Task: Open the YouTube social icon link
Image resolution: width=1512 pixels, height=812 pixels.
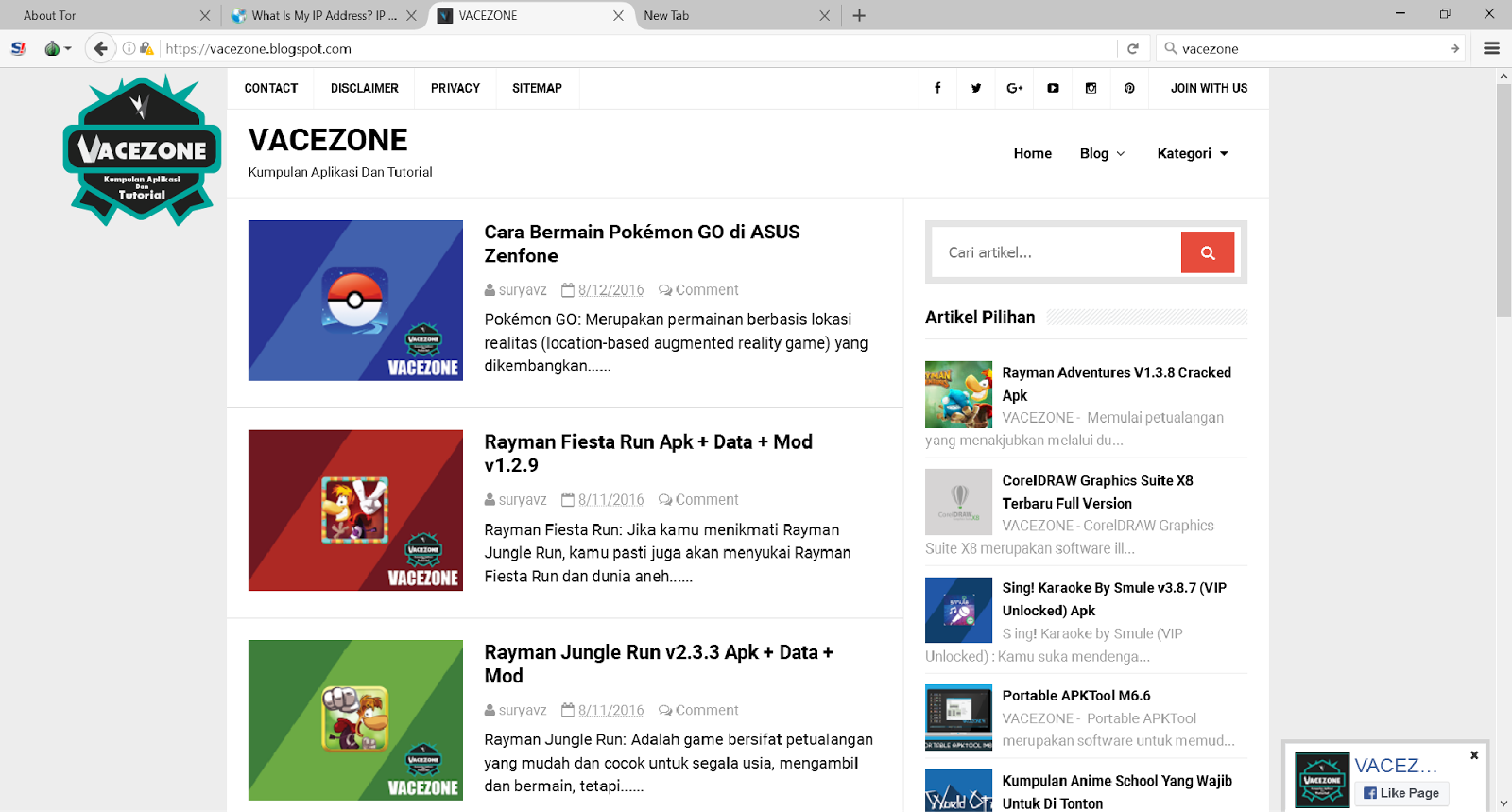Action: (1053, 88)
